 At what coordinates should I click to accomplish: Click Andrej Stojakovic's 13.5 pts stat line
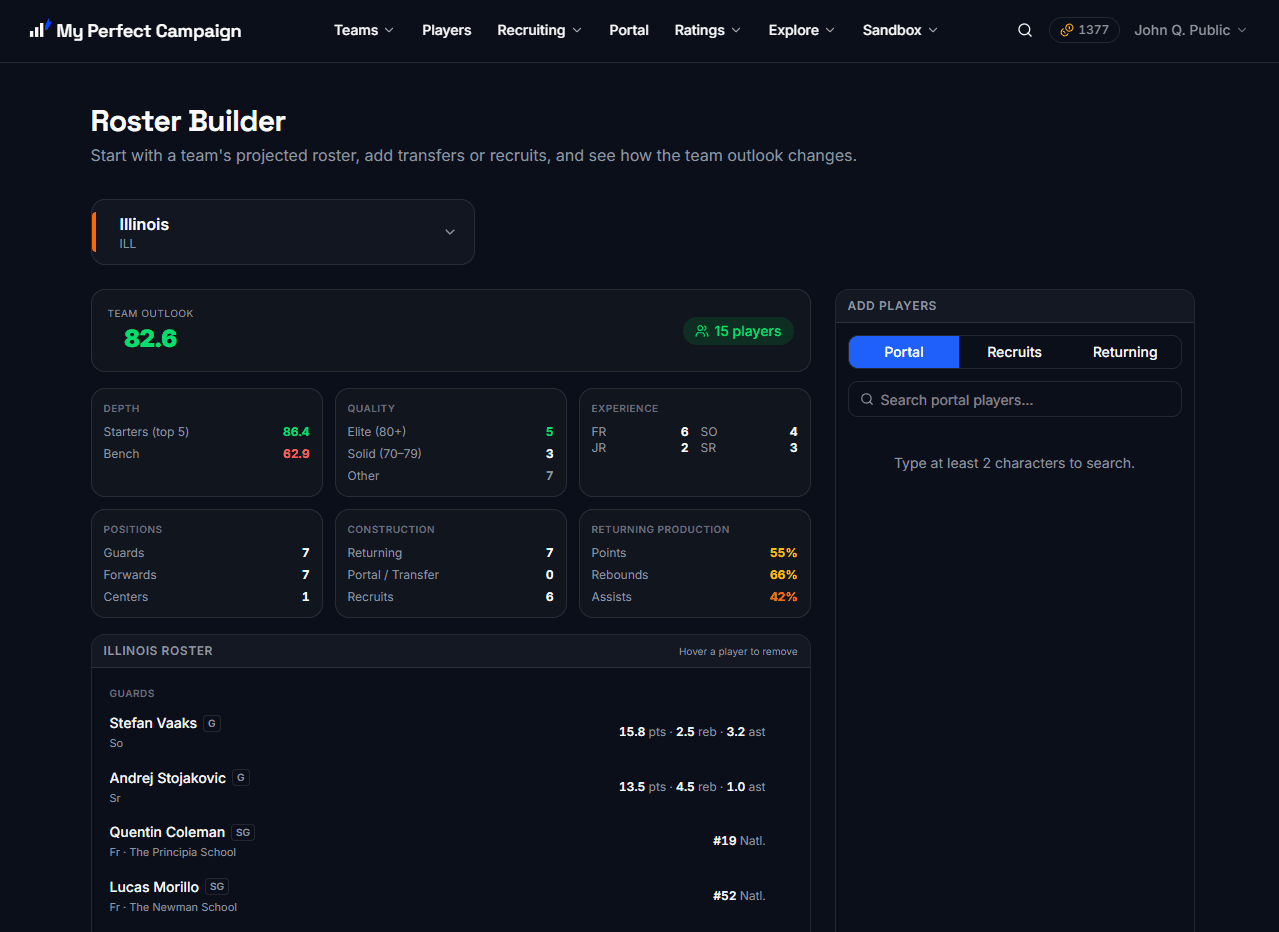692,787
